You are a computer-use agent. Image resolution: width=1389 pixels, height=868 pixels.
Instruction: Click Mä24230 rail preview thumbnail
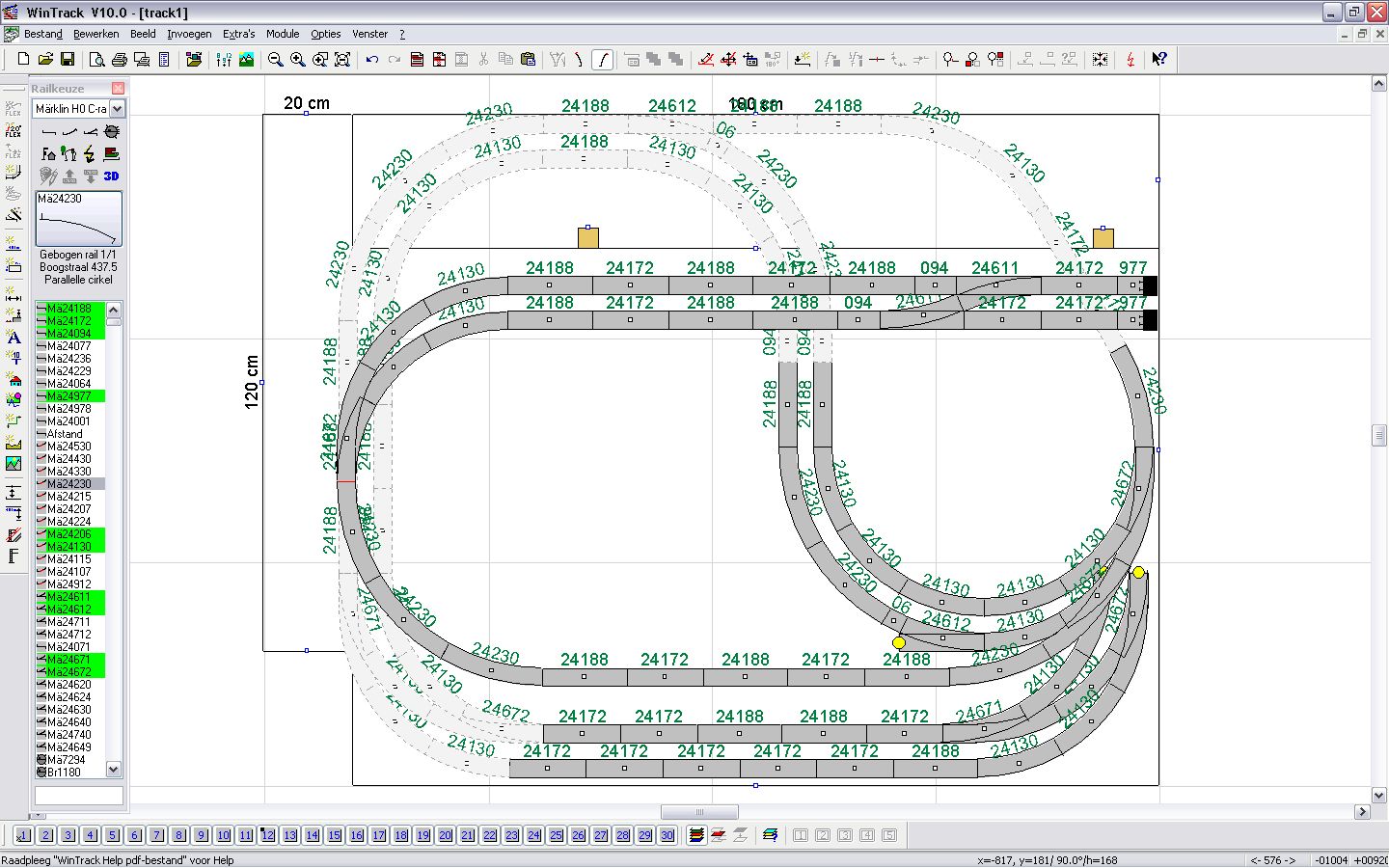pyautogui.click(x=79, y=219)
